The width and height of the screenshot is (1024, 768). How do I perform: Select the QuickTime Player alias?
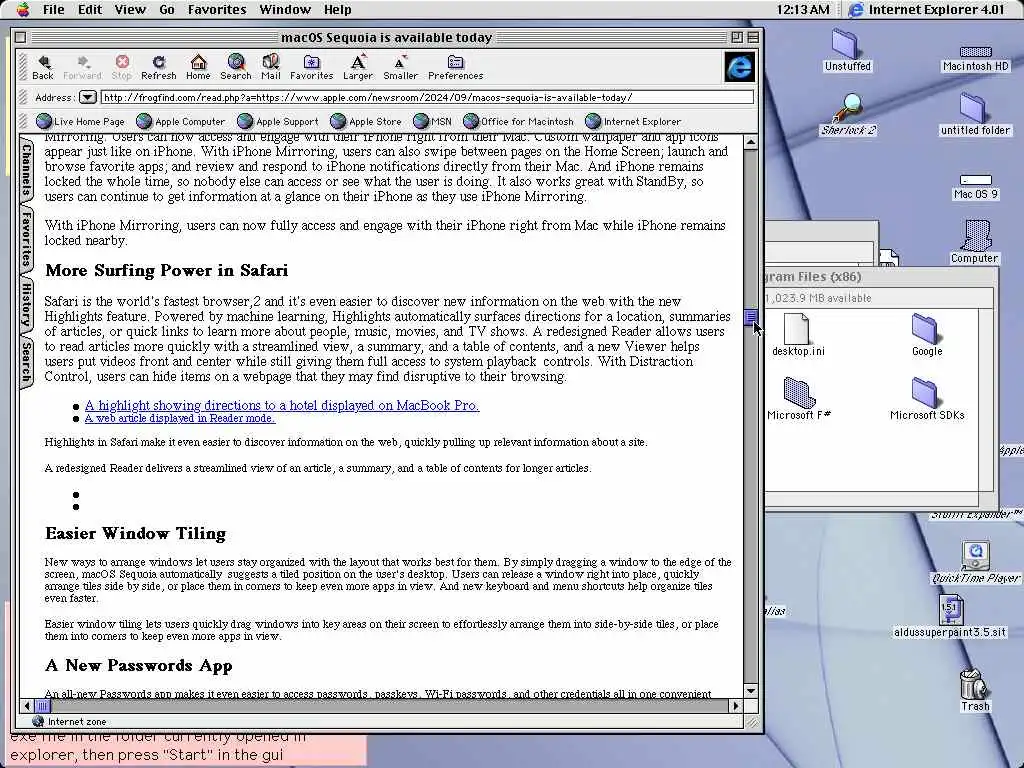pyautogui.click(x=975, y=562)
